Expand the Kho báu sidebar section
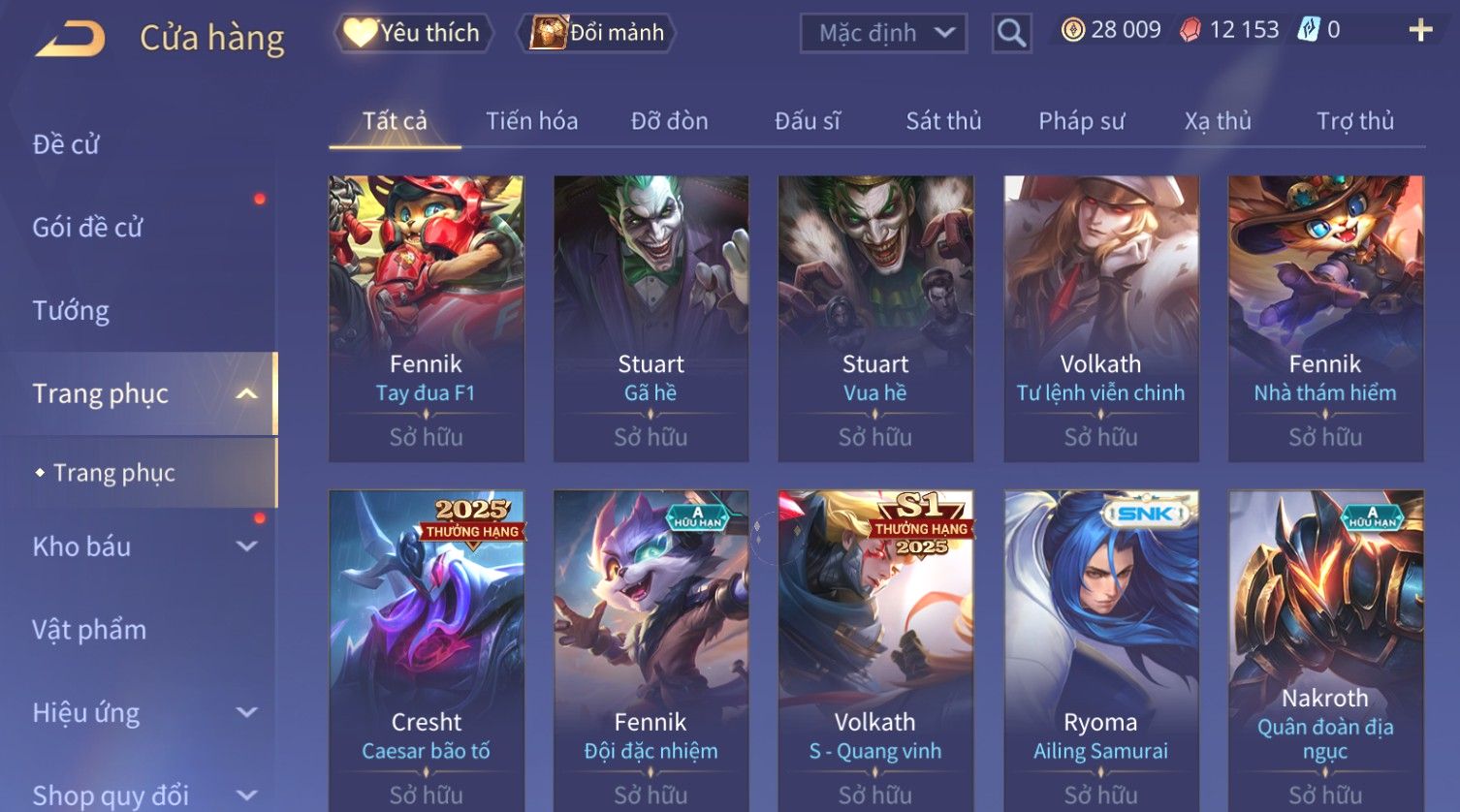The width and height of the screenshot is (1460, 812). 246,547
